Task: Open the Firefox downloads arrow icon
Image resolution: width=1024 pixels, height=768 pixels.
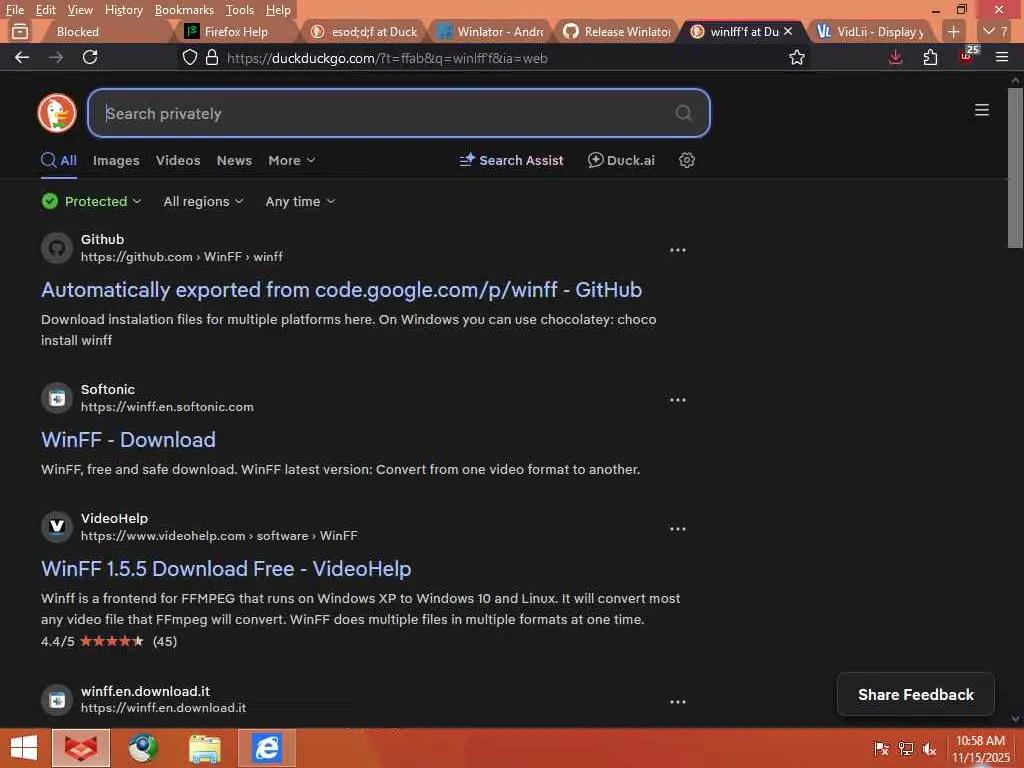Action: 895,57
